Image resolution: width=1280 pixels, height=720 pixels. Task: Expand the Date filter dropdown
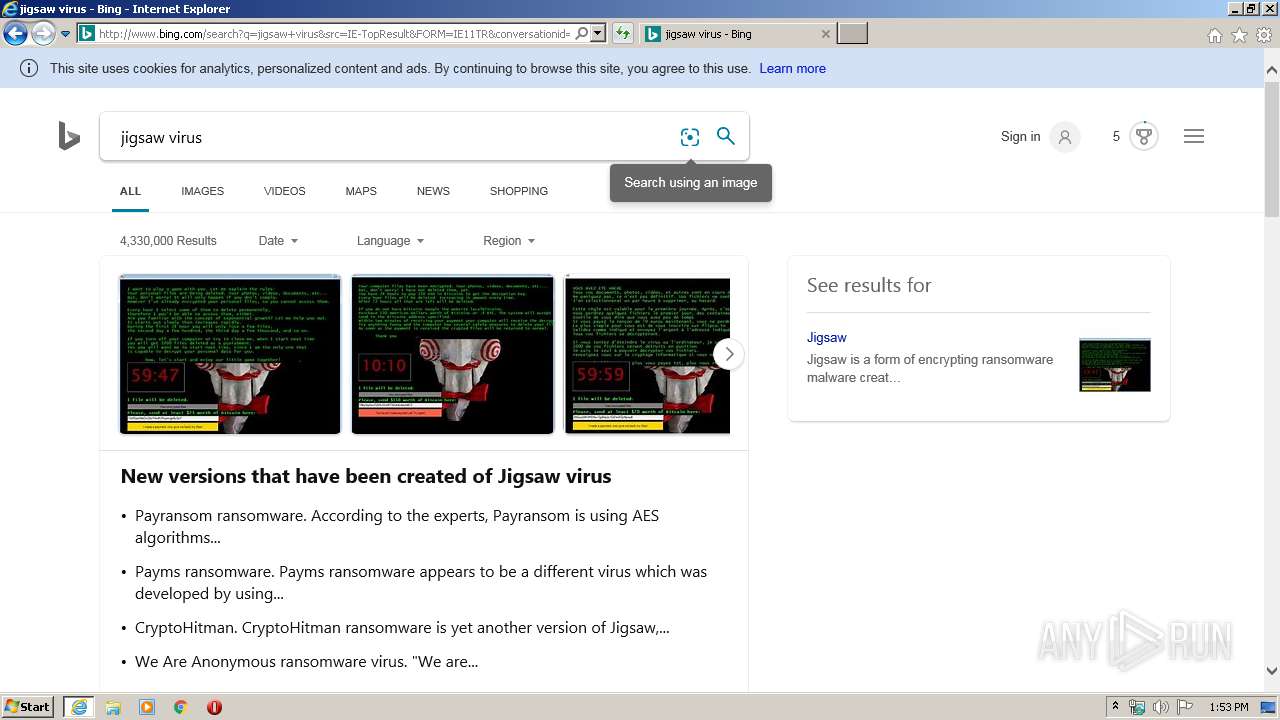click(x=278, y=241)
